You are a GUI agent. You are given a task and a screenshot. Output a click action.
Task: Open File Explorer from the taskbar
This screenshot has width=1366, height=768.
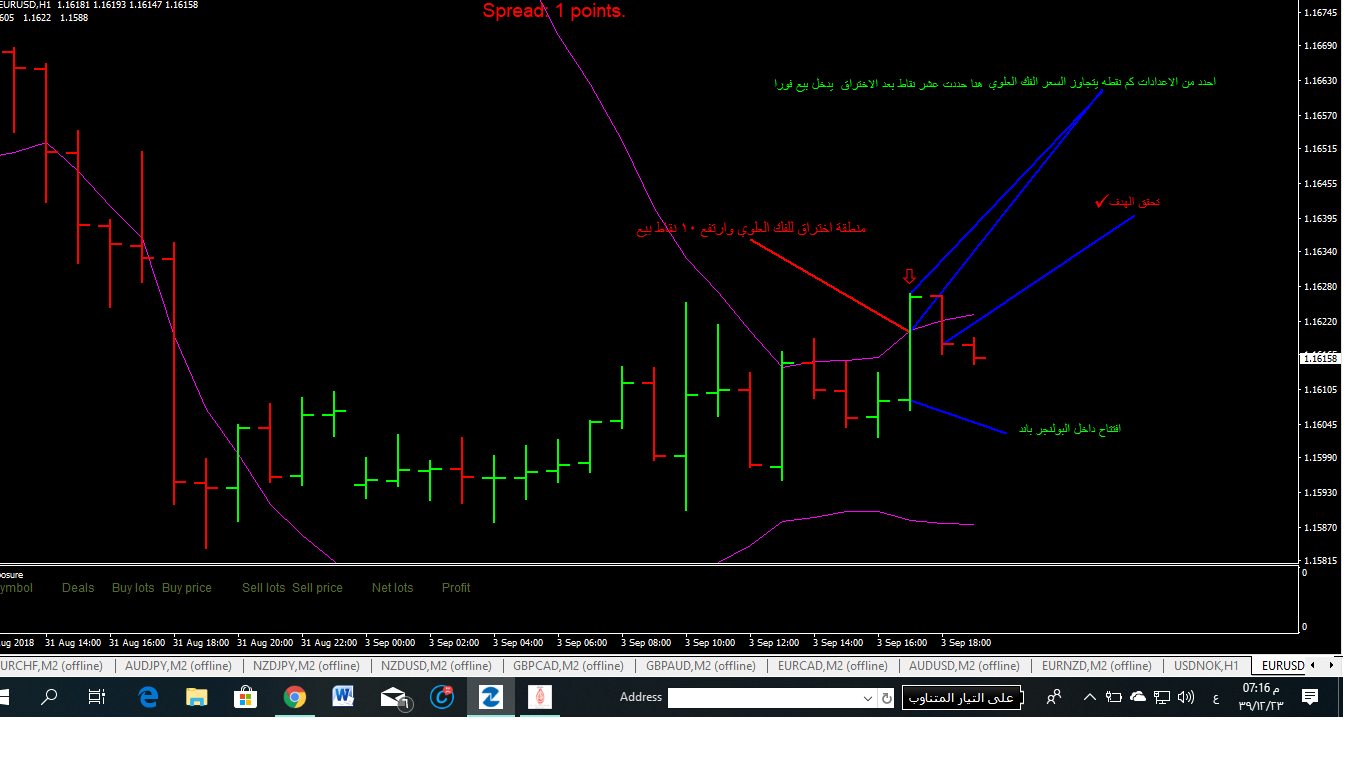tap(196, 697)
